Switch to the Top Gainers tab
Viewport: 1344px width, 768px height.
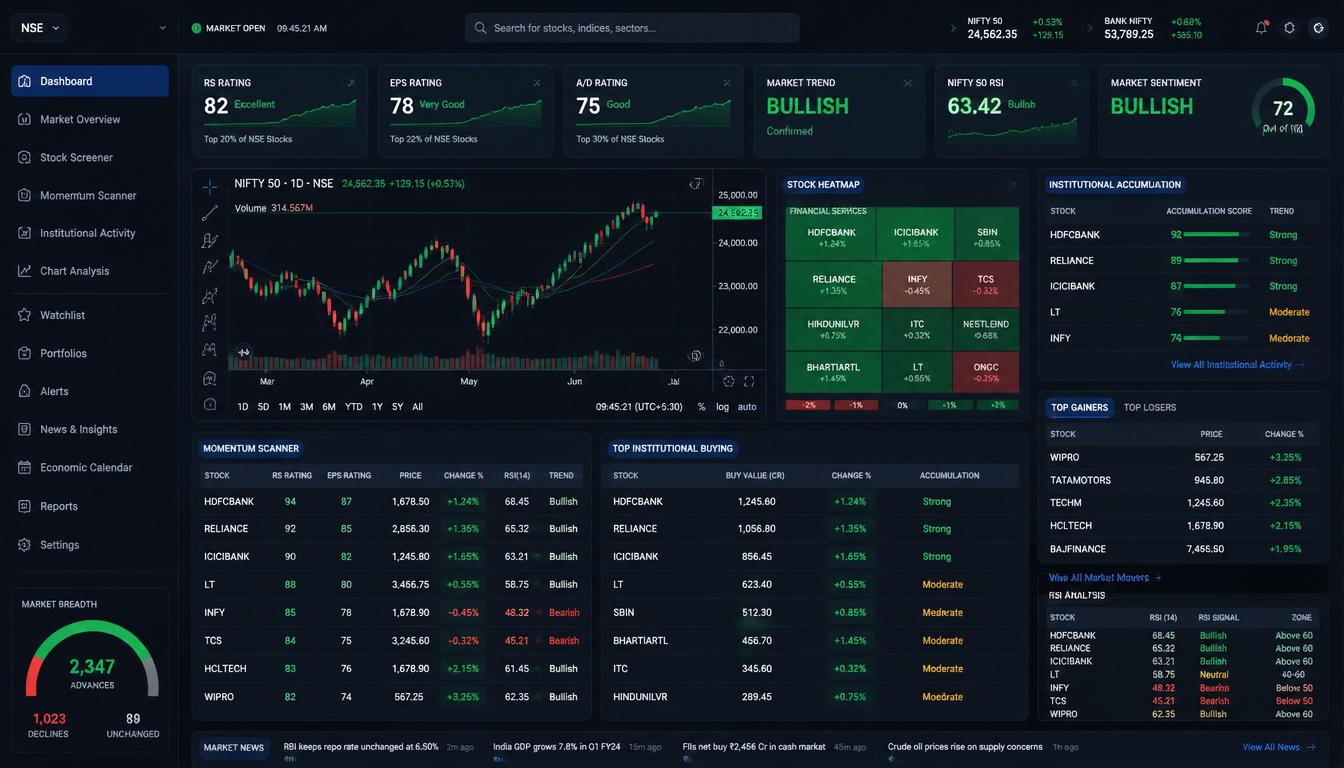pyautogui.click(x=1079, y=407)
